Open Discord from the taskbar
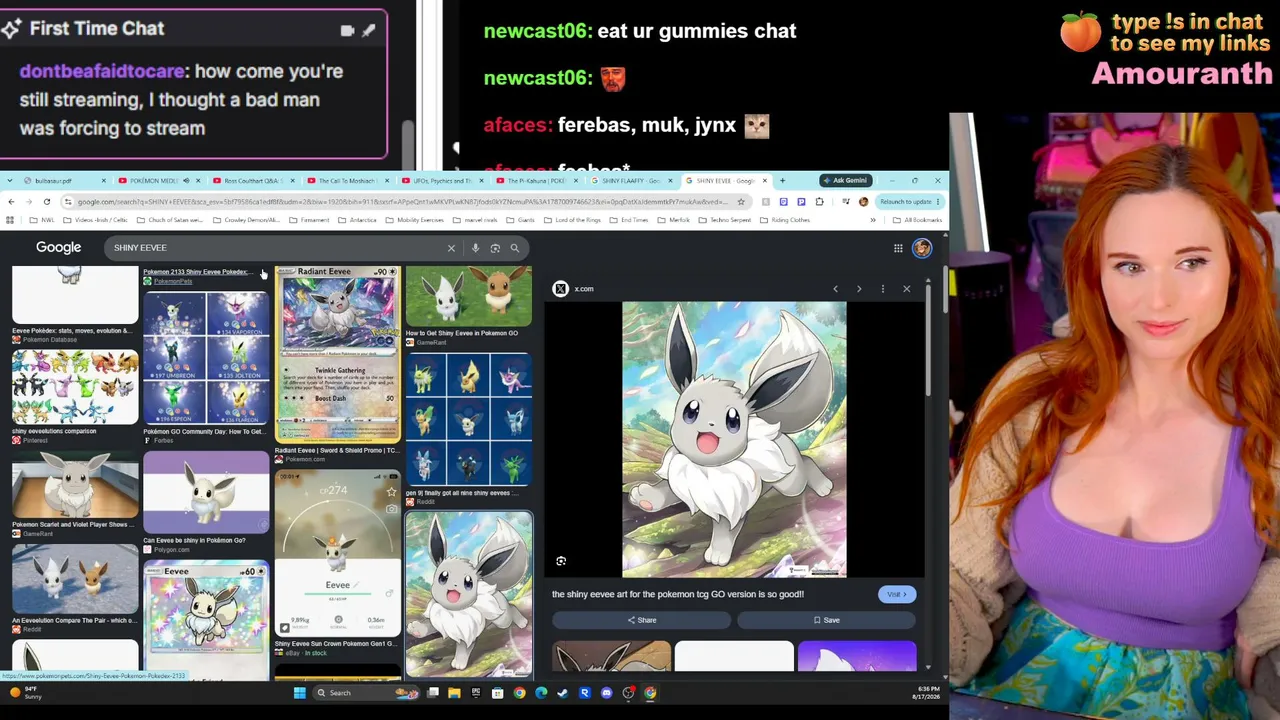The image size is (1280, 720). [606, 693]
